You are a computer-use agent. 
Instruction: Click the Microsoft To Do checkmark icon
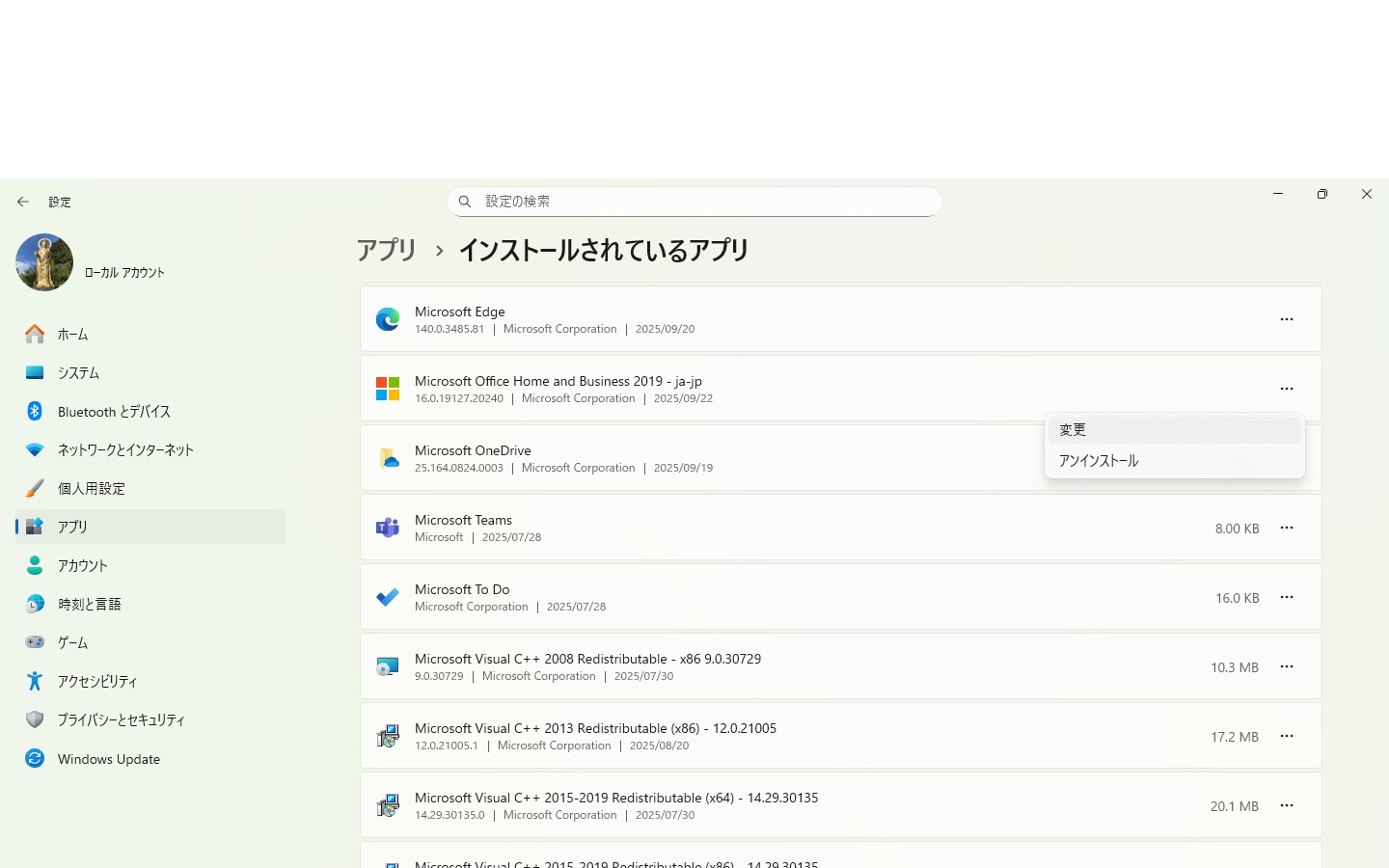(x=388, y=597)
